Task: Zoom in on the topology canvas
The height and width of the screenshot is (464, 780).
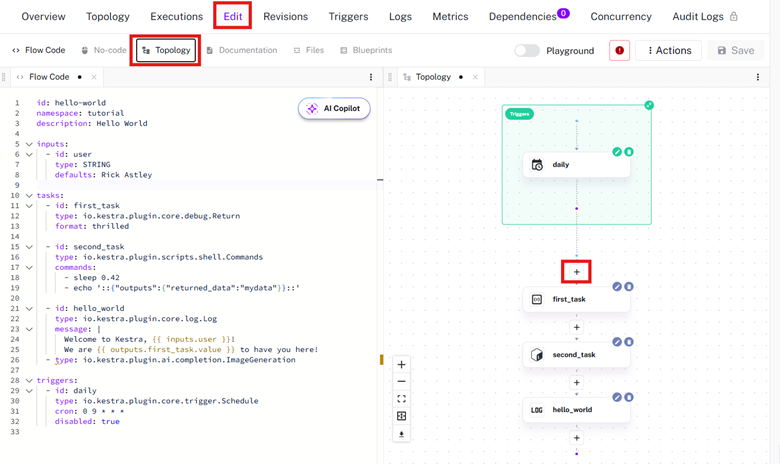Action: pyautogui.click(x=401, y=365)
